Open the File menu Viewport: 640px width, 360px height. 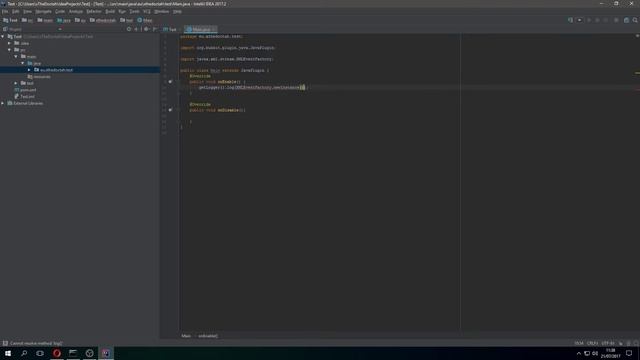point(5,11)
